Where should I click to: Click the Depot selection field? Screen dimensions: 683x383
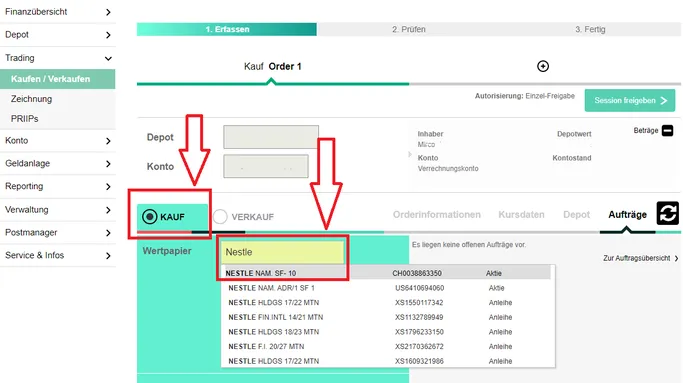[x=271, y=137]
